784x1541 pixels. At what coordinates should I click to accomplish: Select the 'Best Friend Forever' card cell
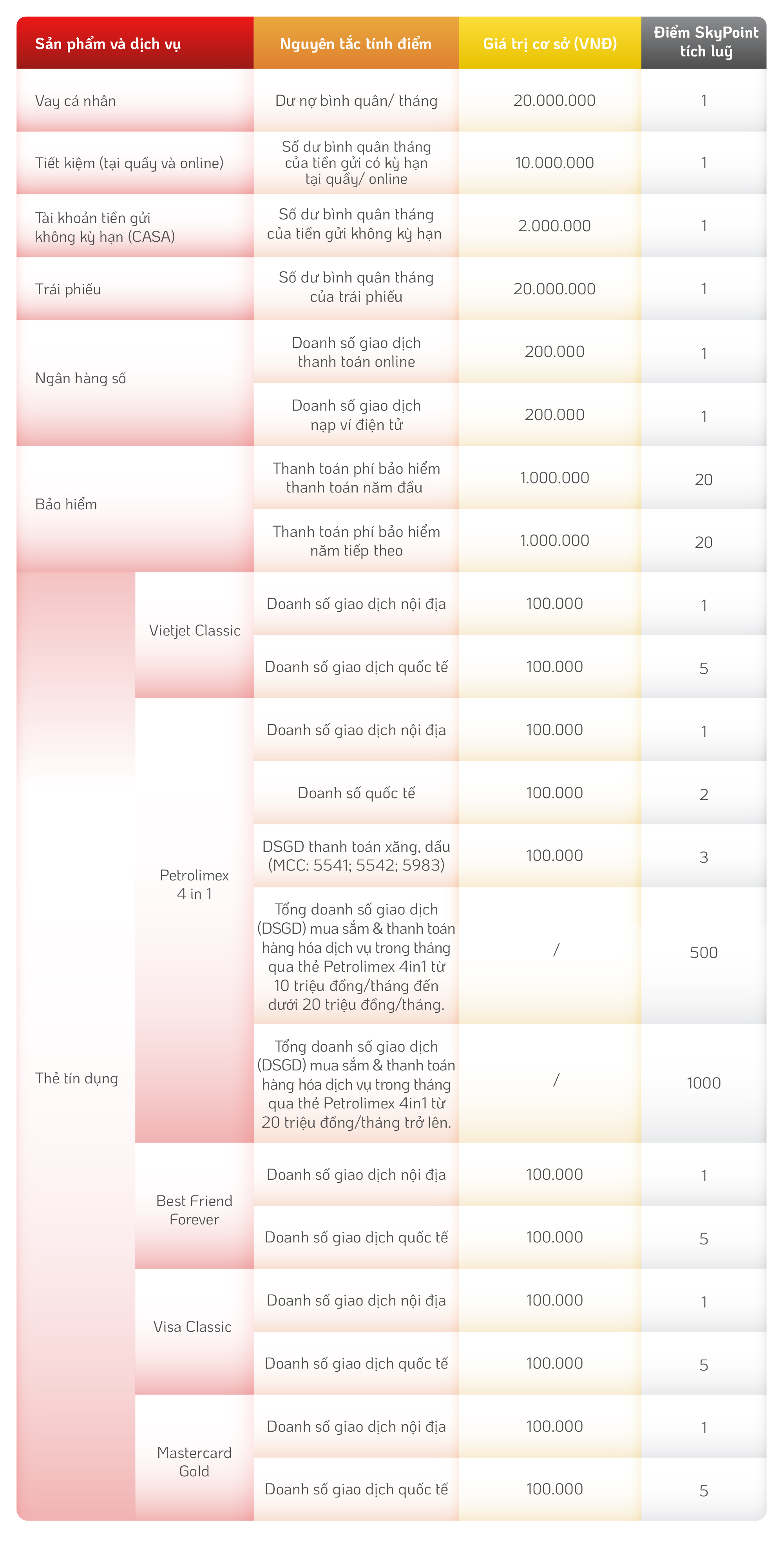(194, 1205)
